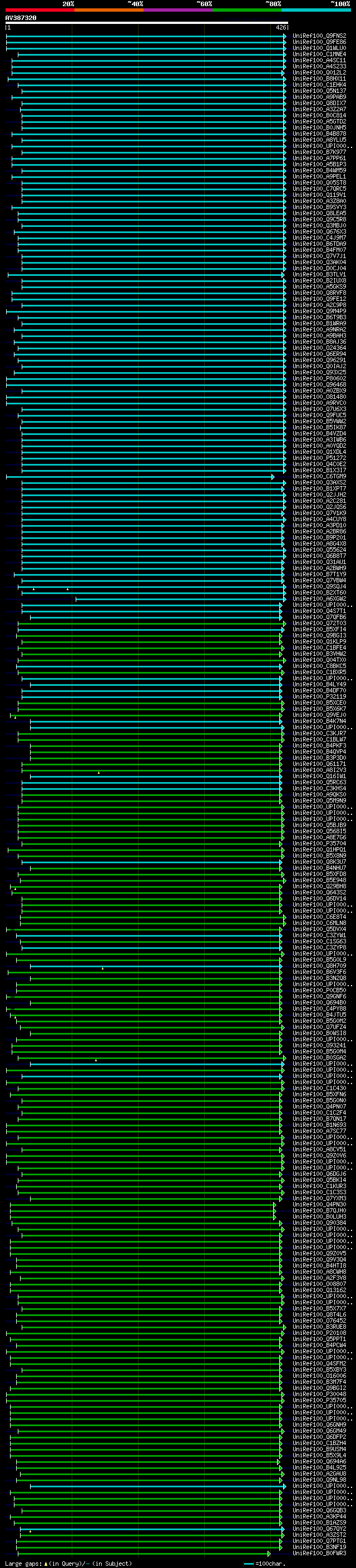Image resolution: width=356 pixels, height=1568 pixels.
Task: Select hit UniRef100_Q119V1
Action: [x=319, y=195]
